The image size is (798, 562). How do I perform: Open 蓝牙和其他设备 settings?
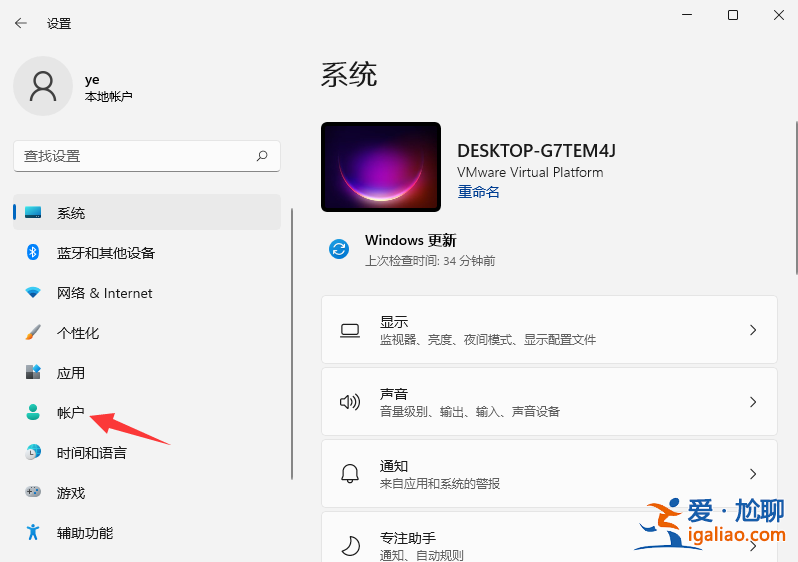tap(147, 252)
